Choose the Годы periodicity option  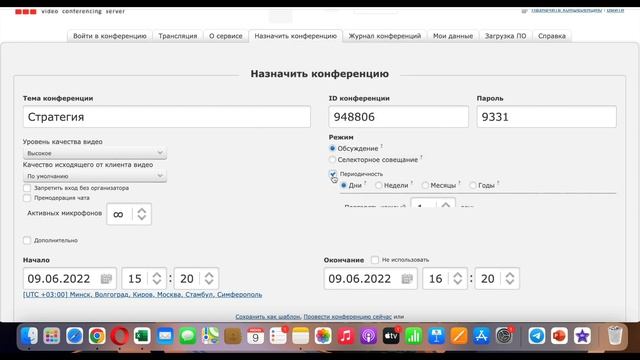(473, 185)
